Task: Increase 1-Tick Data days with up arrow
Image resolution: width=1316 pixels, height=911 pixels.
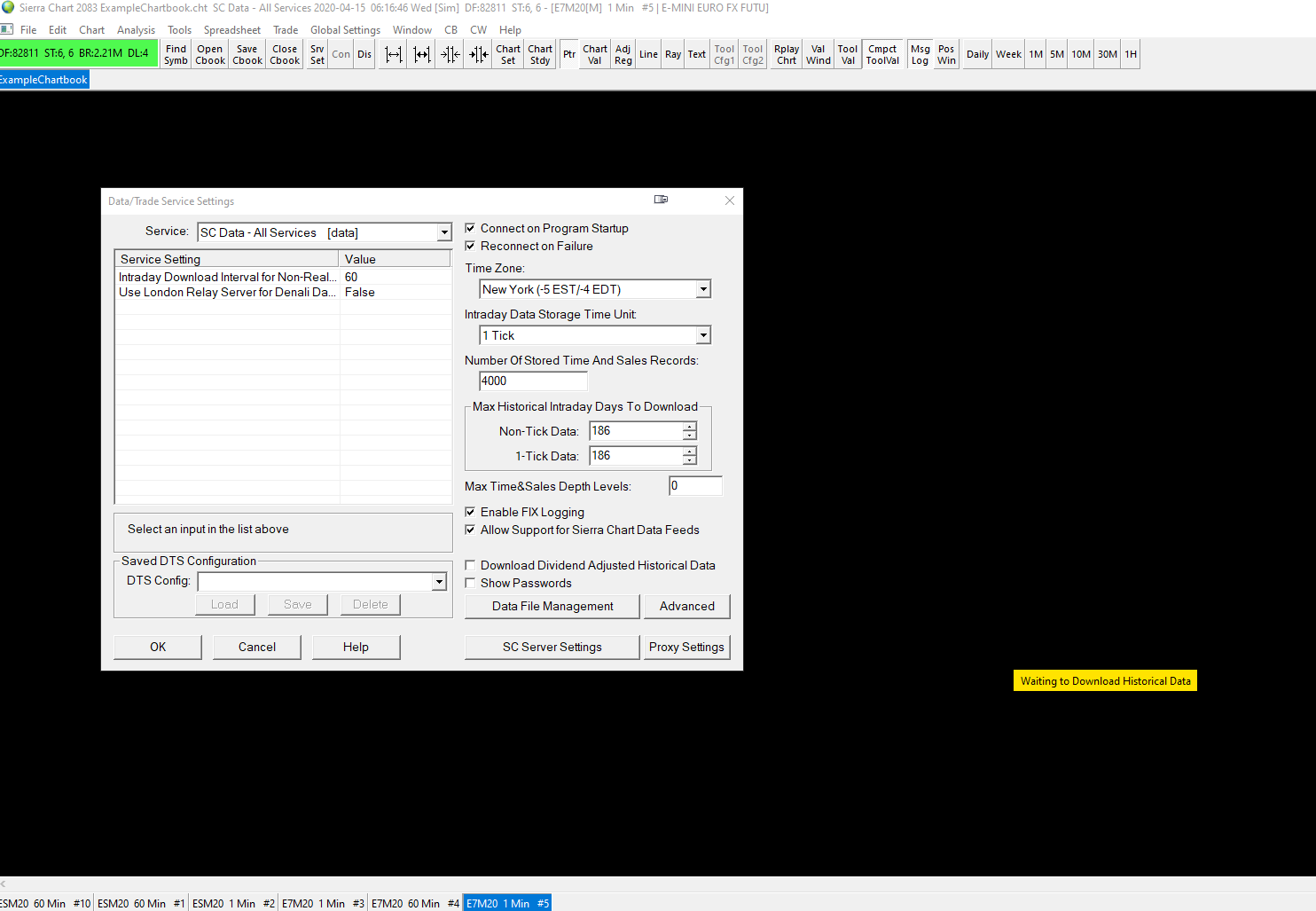Action: (x=689, y=452)
